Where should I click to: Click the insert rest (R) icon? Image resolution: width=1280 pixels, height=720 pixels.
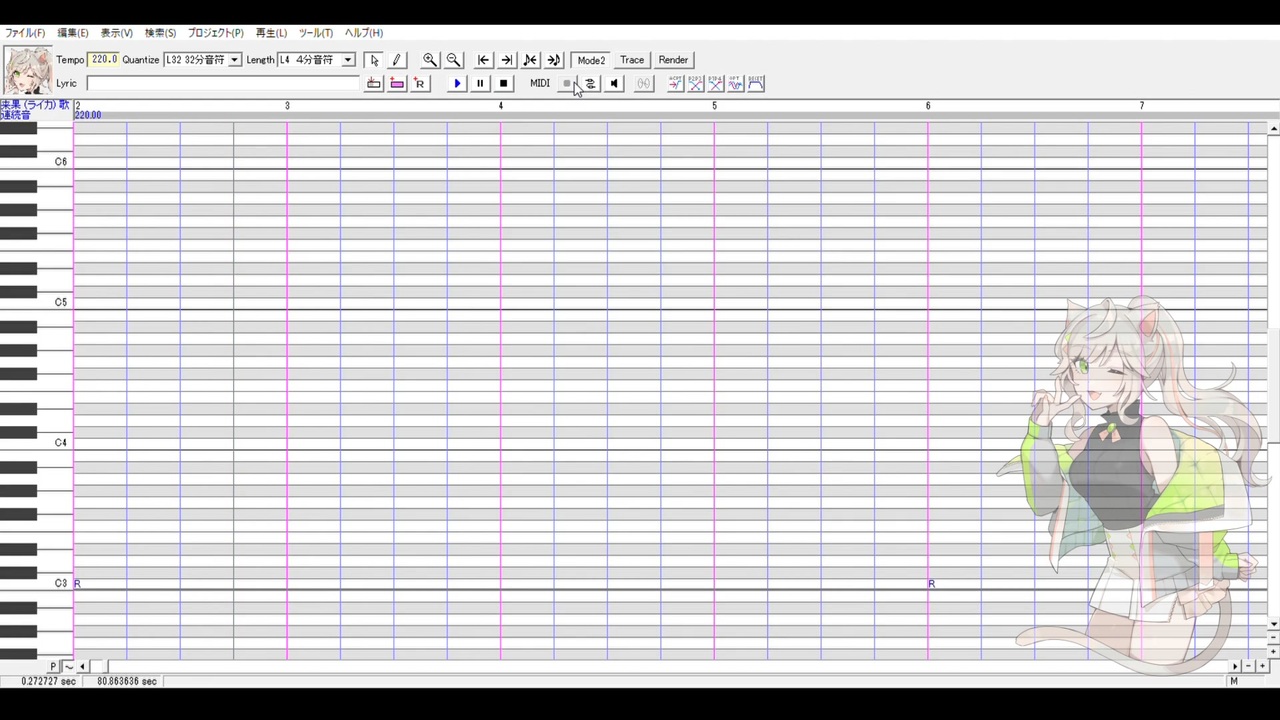click(x=420, y=84)
